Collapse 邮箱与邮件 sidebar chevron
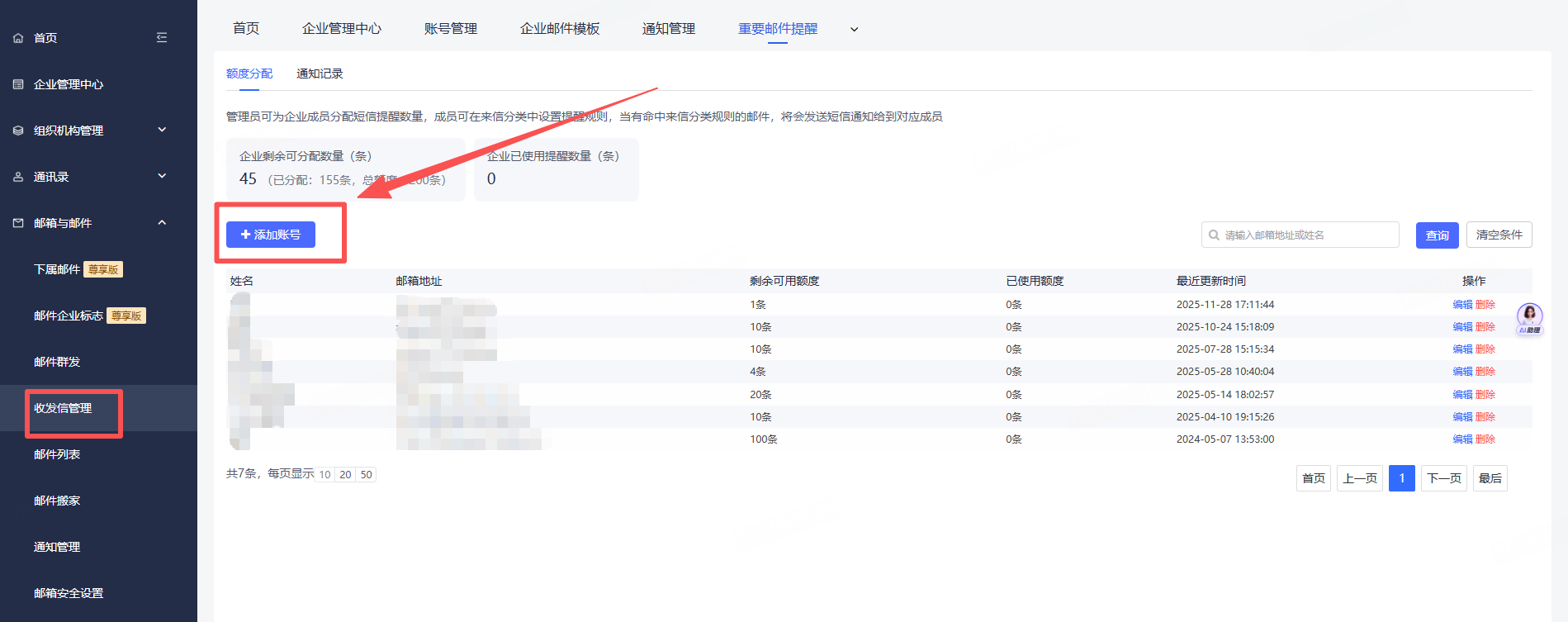 [x=162, y=222]
